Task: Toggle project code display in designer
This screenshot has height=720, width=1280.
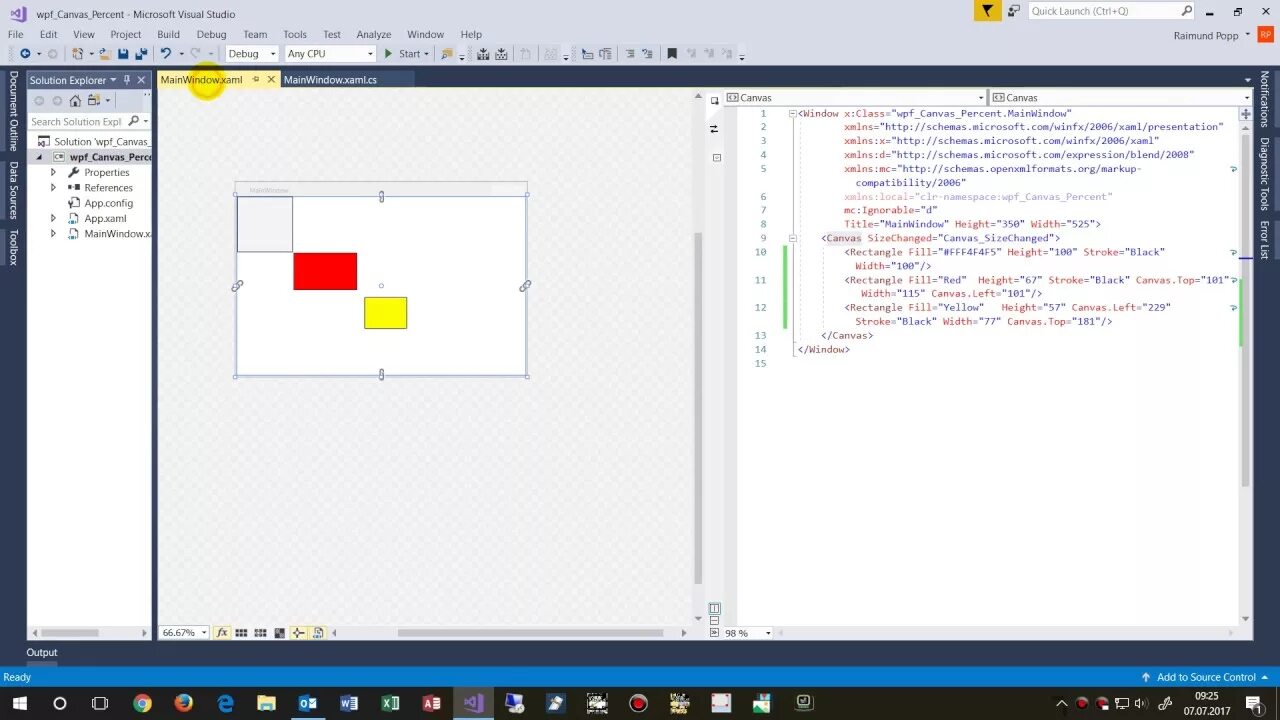Action: click(x=318, y=633)
